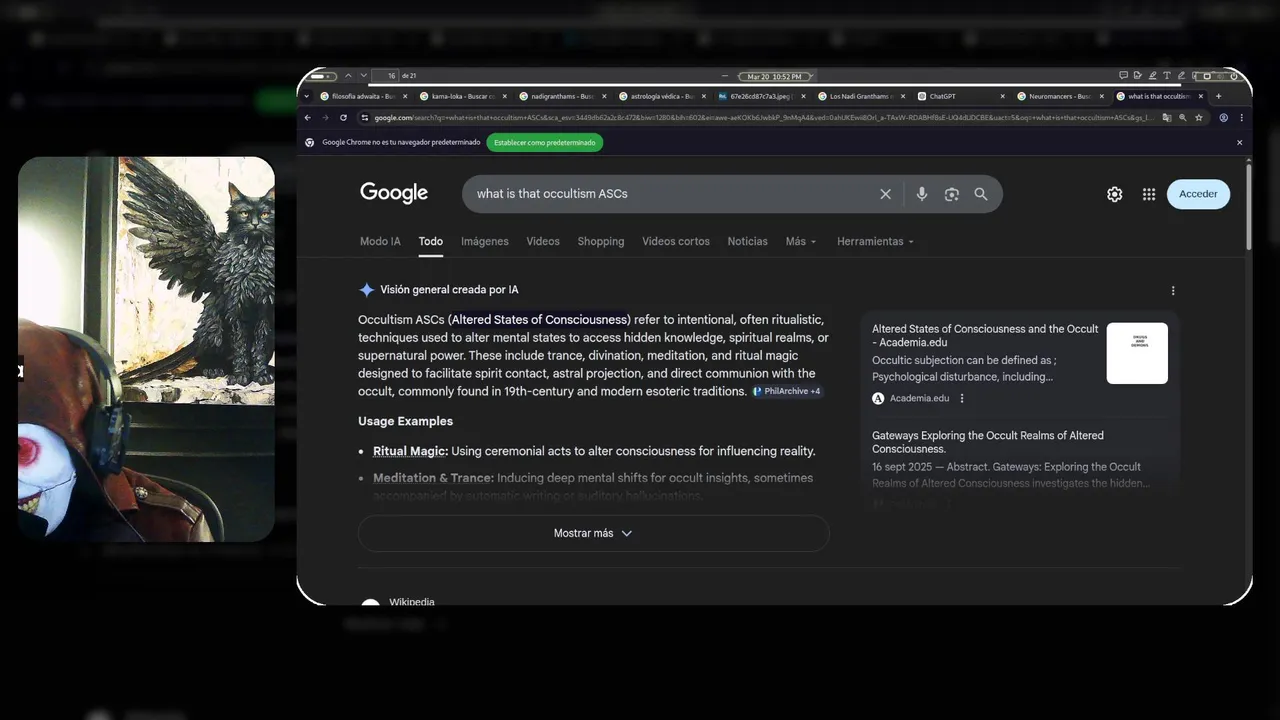Open the Altered States of Consciousness highlighted term
The height and width of the screenshot is (720, 1280).
(x=539, y=320)
